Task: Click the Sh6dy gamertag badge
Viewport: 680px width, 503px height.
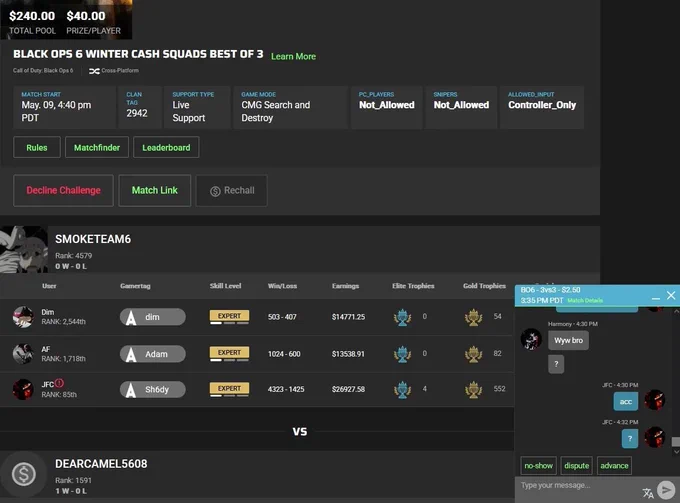Action: coord(153,389)
